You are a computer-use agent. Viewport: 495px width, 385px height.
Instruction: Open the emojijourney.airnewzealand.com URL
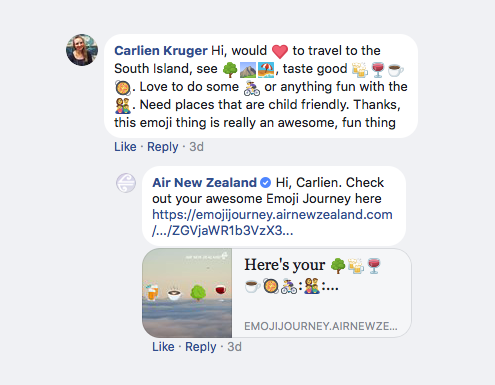pyautogui.click(x=272, y=222)
